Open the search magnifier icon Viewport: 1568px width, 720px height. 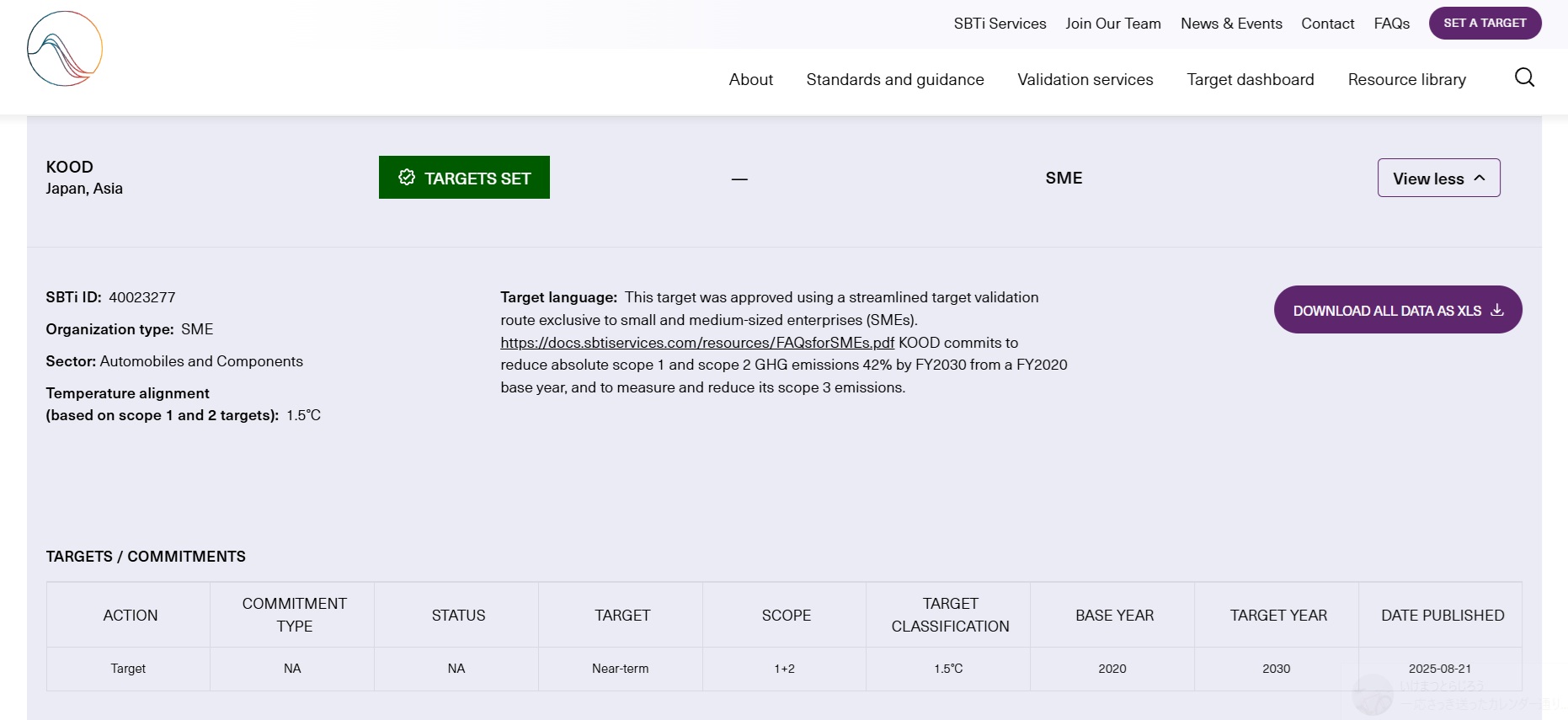pyautogui.click(x=1524, y=78)
